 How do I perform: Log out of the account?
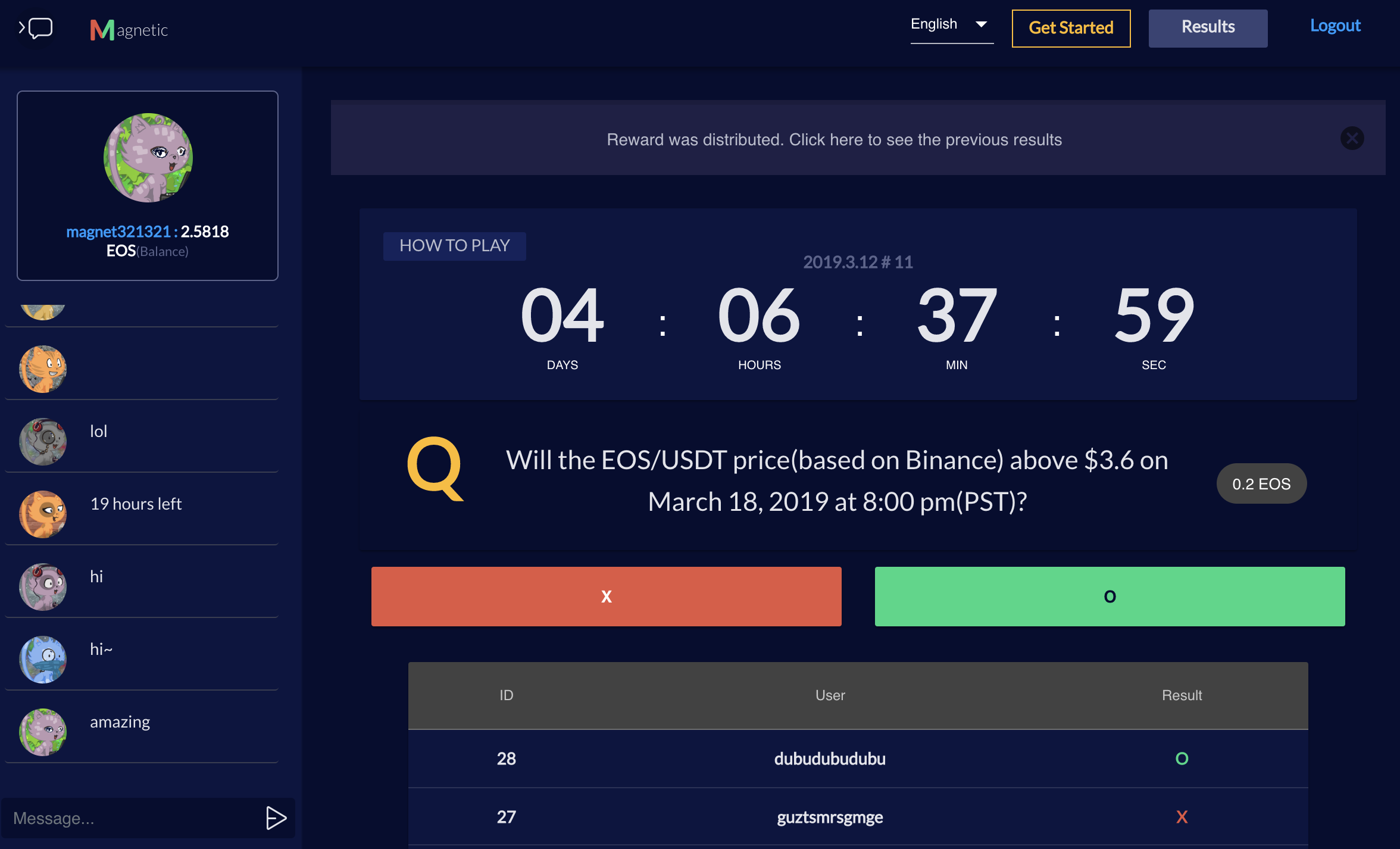click(x=1335, y=26)
